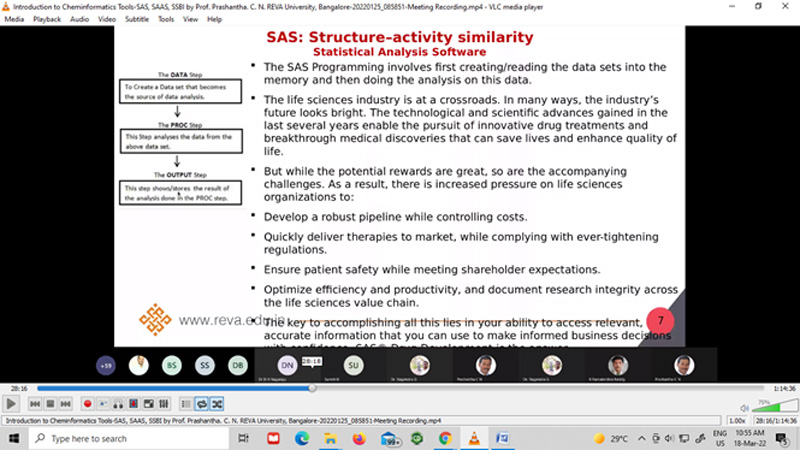Open the Help menu
This screenshot has width=800, height=450.
click(x=214, y=19)
